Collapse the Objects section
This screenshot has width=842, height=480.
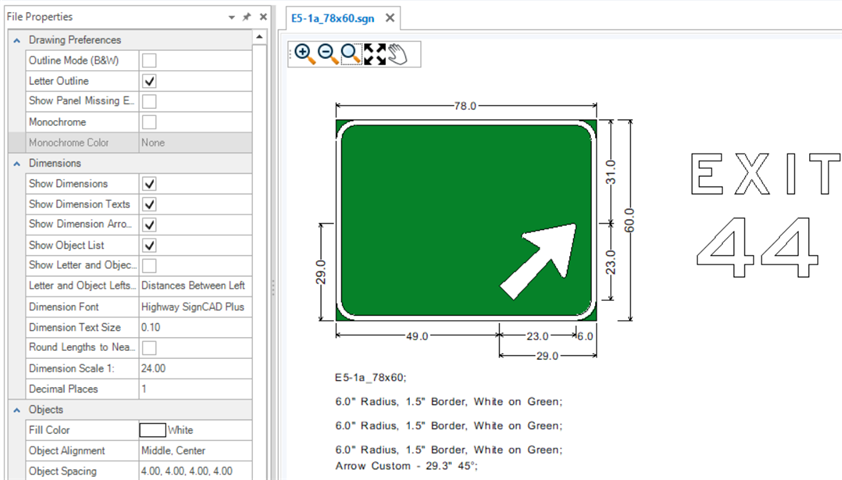click(x=17, y=410)
